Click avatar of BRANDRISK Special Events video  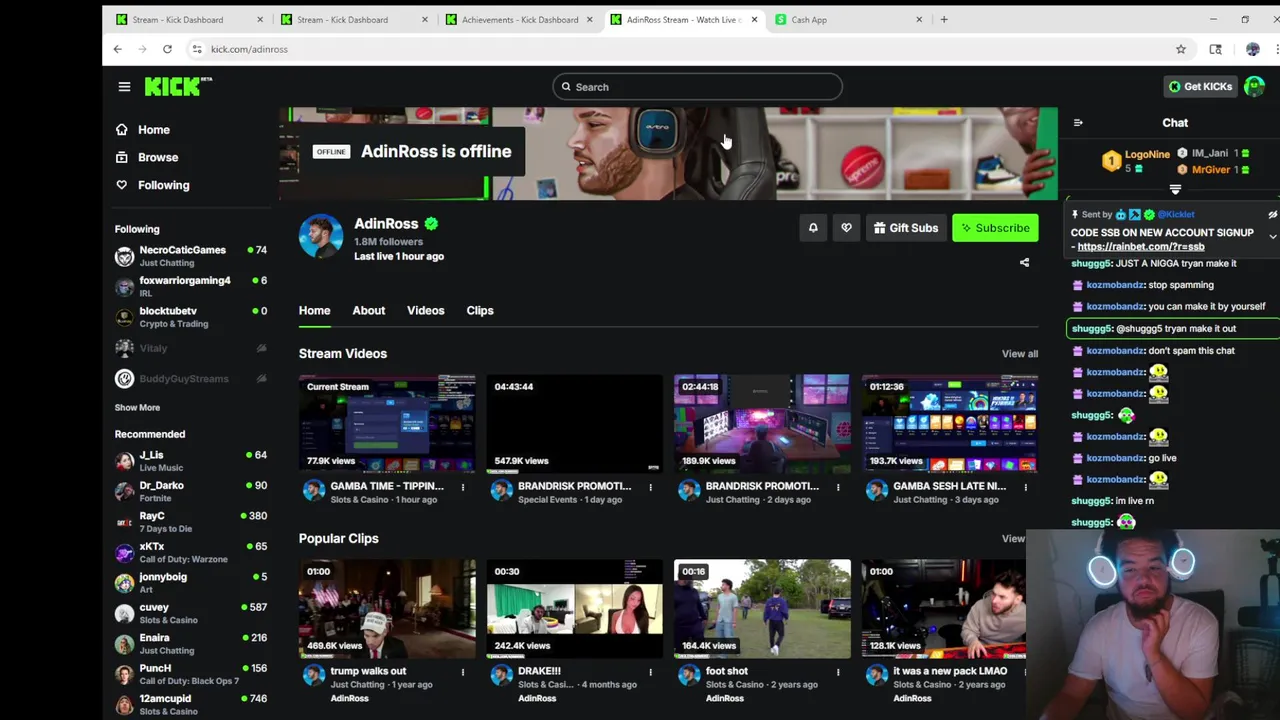pyautogui.click(x=502, y=490)
